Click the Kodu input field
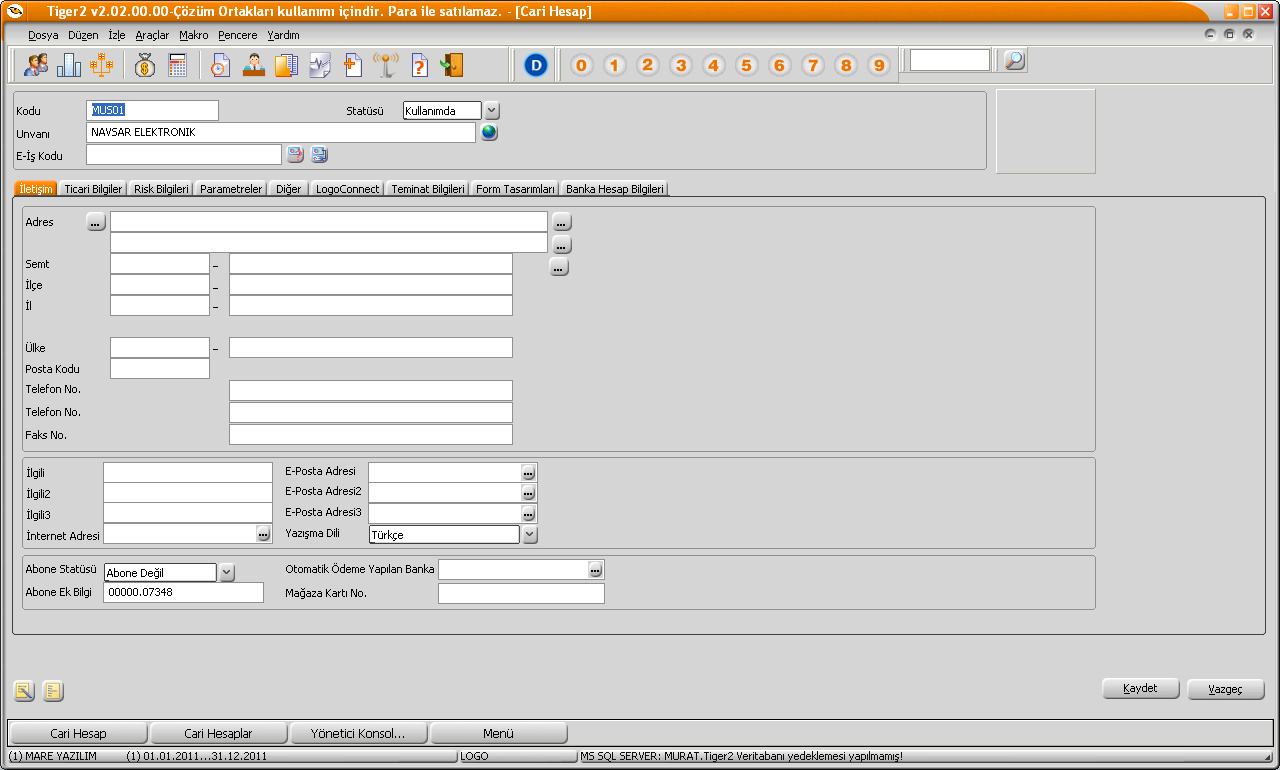The height and width of the screenshot is (770, 1280). 152,111
